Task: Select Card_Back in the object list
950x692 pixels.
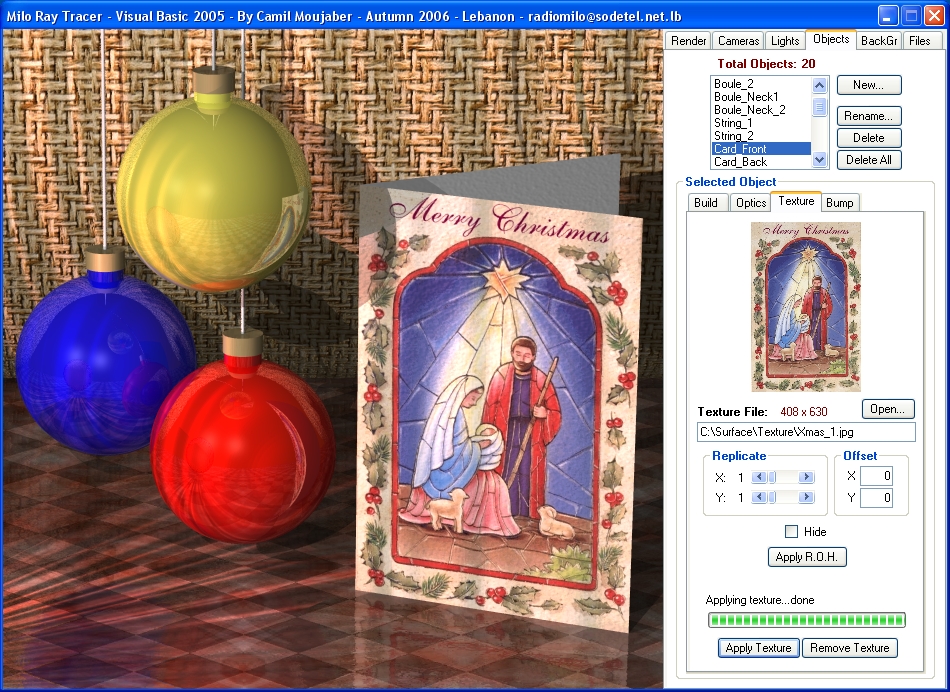Action: coord(761,162)
